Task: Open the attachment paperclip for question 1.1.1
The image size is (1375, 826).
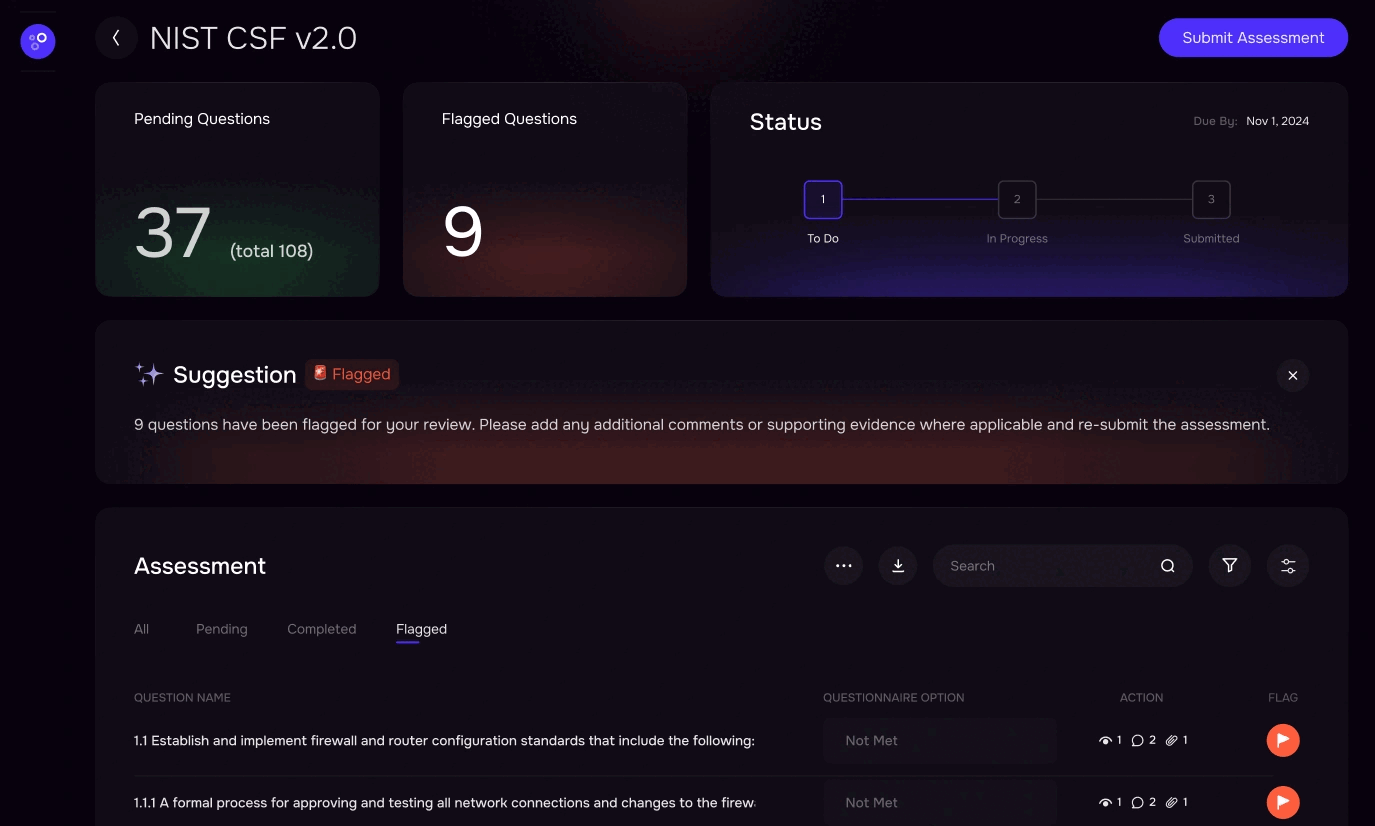Action: (1171, 803)
